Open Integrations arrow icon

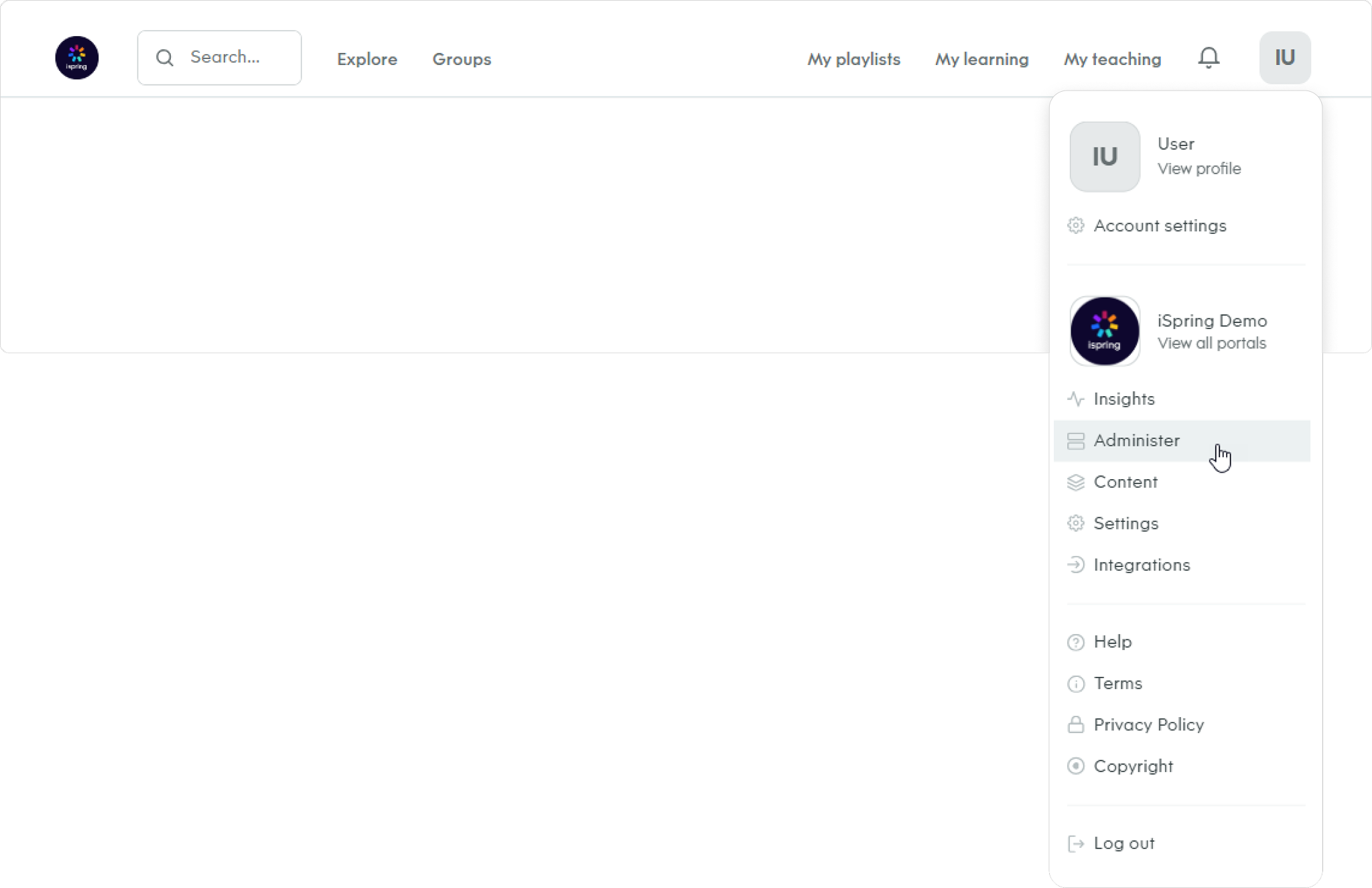[1075, 565]
